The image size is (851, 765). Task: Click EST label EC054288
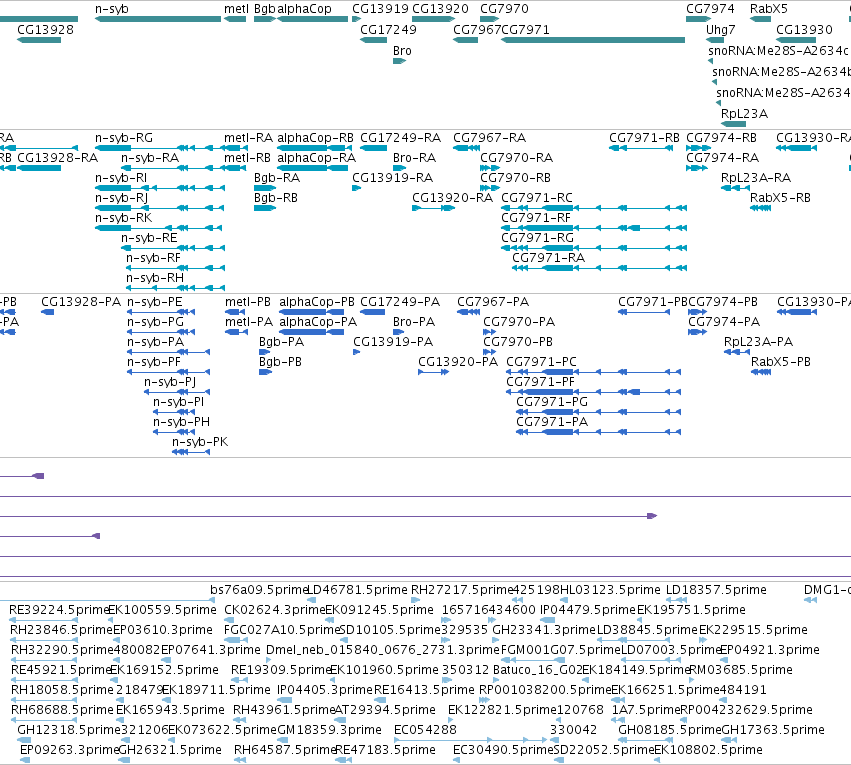coord(426,730)
